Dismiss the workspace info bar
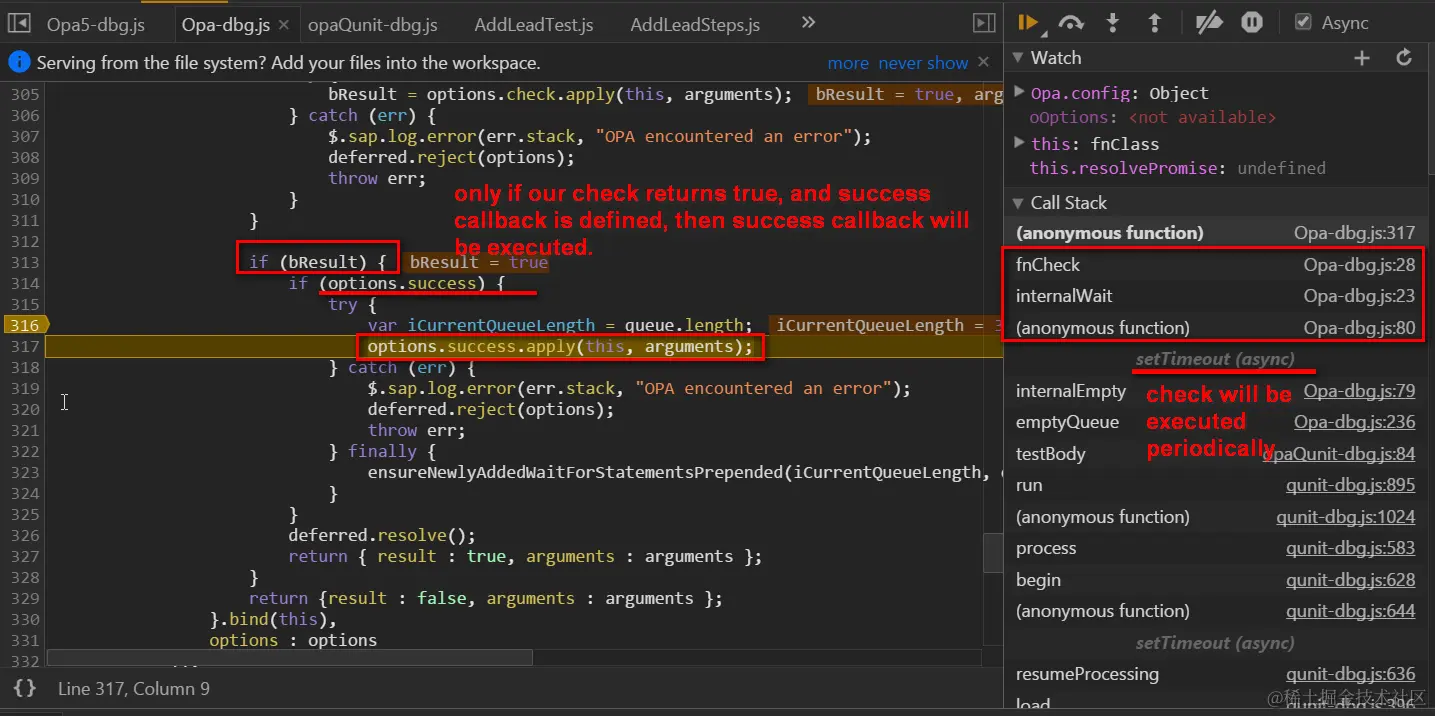 pyautogui.click(x=984, y=62)
